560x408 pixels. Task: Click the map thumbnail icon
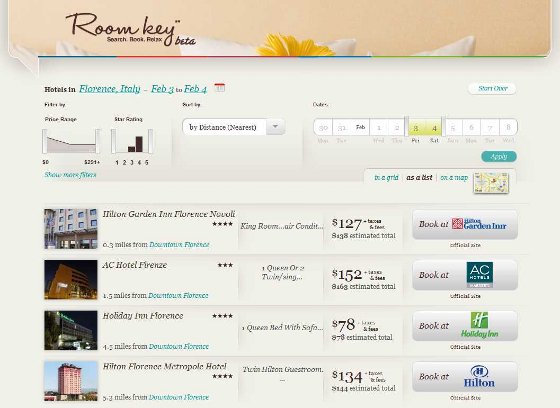pyautogui.click(x=491, y=183)
